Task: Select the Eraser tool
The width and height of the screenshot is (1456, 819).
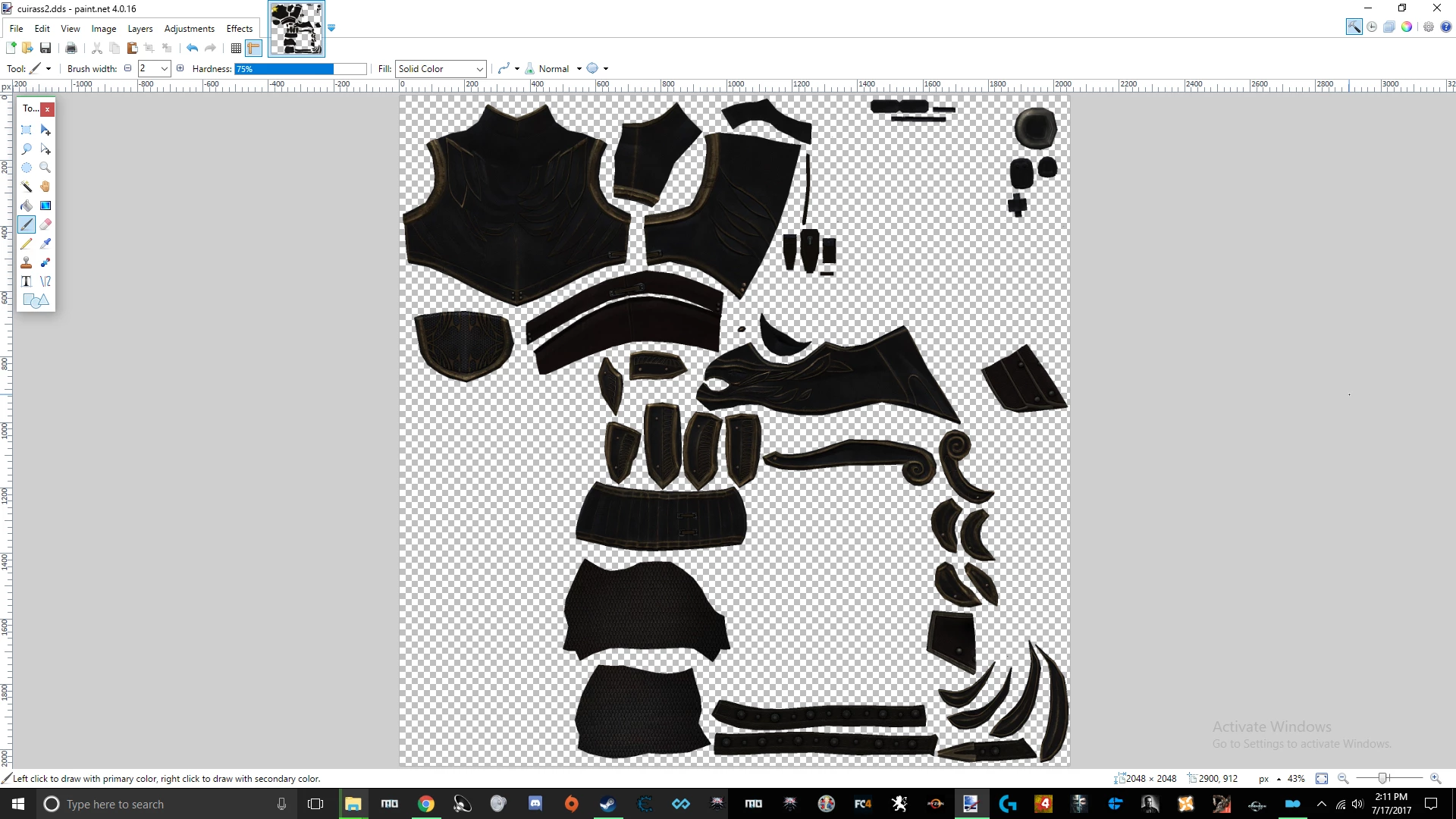Action: [45, 224]
